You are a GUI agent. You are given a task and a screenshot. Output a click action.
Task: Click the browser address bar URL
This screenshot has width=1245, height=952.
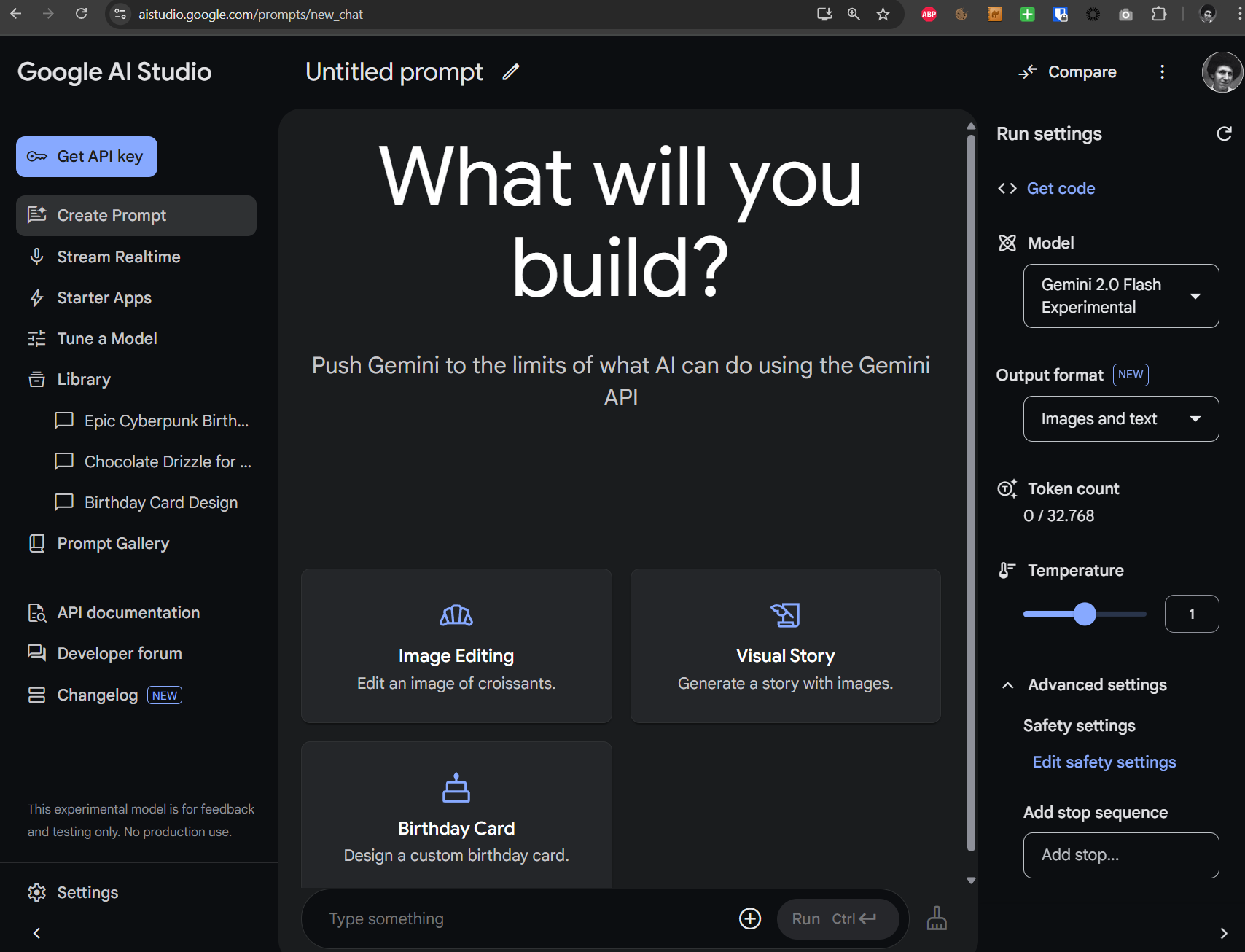[251, 14]
